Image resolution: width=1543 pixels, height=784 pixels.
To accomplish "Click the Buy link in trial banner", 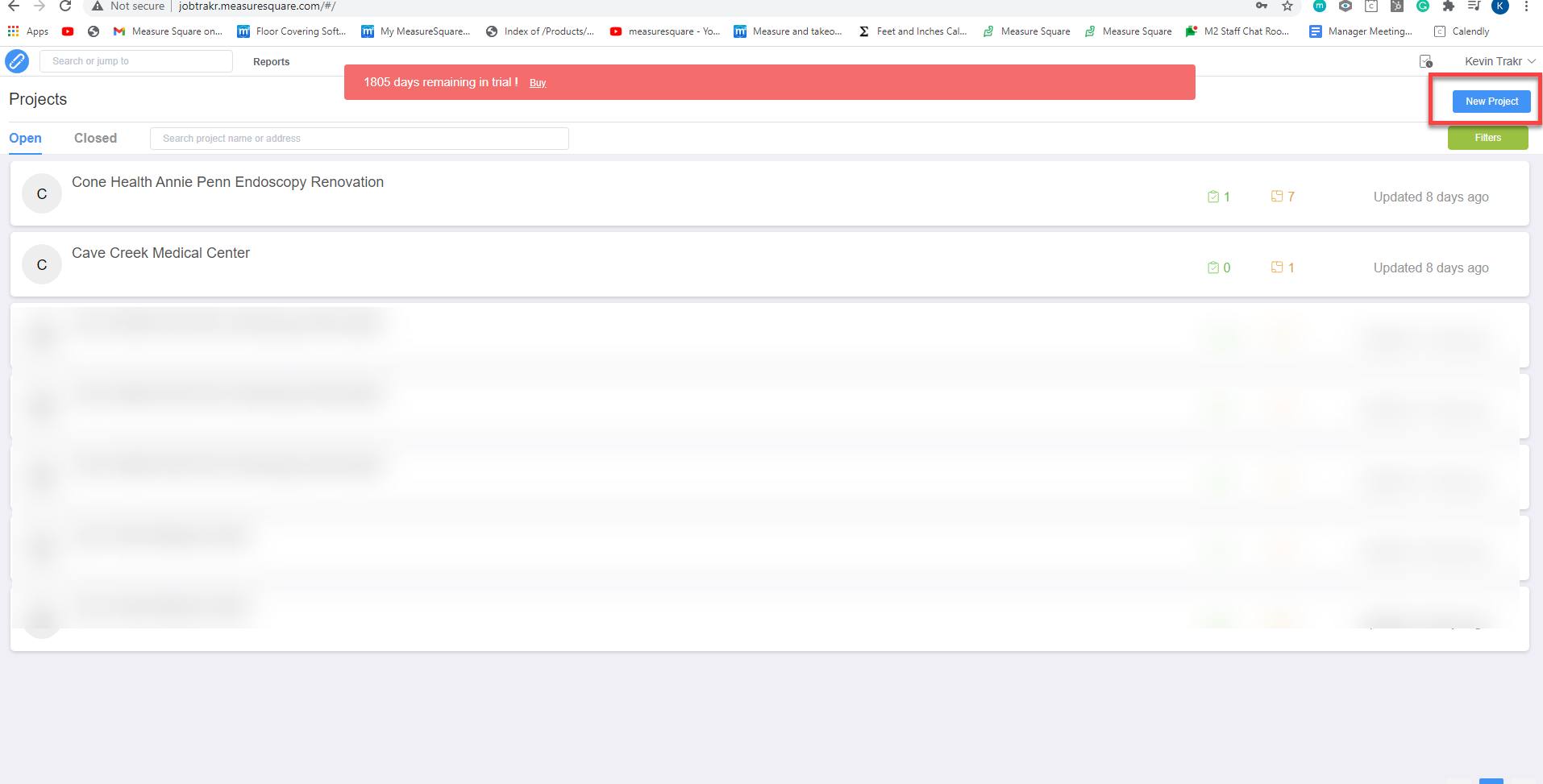I will coord(538,83).
